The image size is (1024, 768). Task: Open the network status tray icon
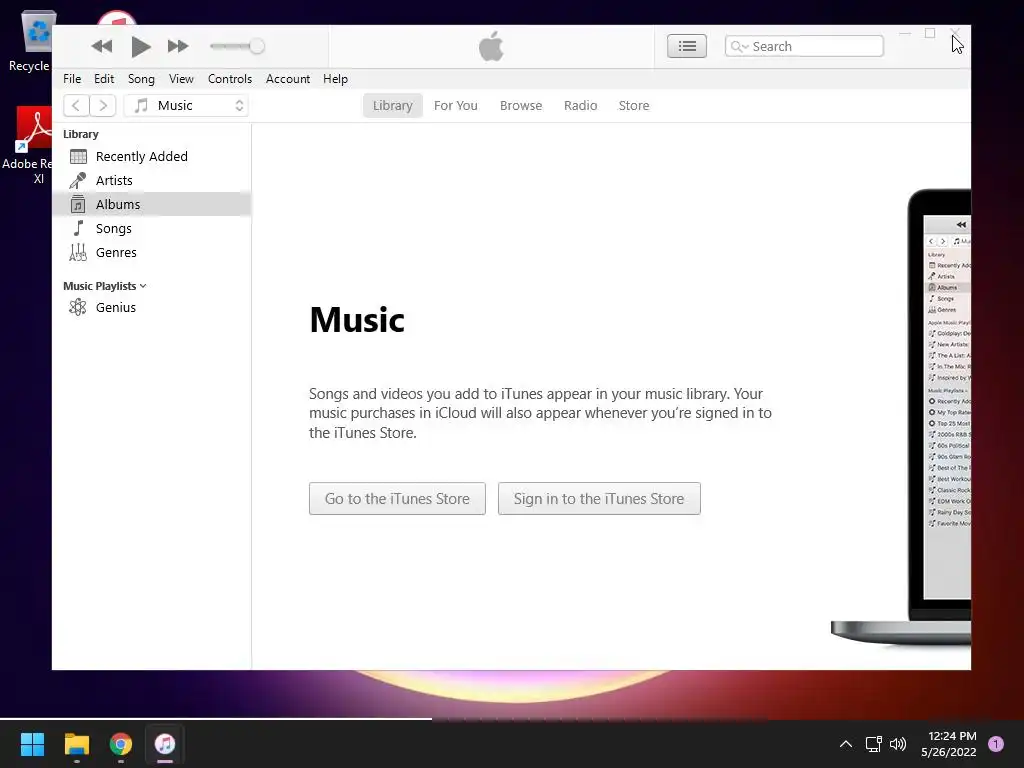click(x=873, y=744)
